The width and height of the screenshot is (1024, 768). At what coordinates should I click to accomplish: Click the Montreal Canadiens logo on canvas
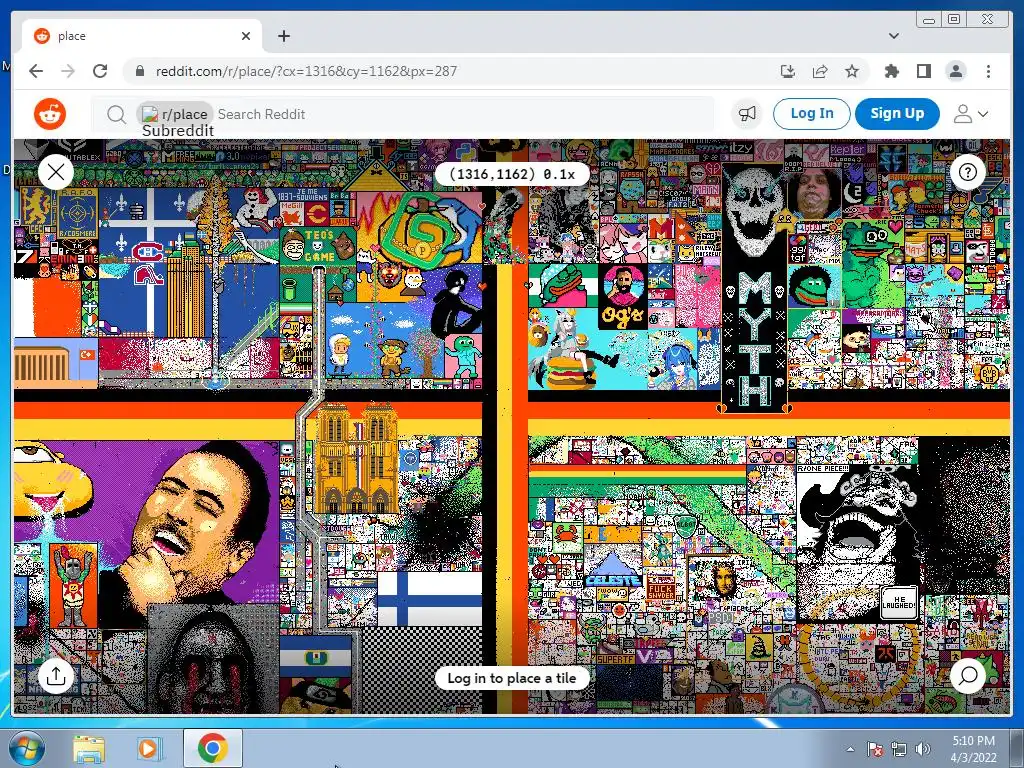pyautogui.click(x=148, y=251)
